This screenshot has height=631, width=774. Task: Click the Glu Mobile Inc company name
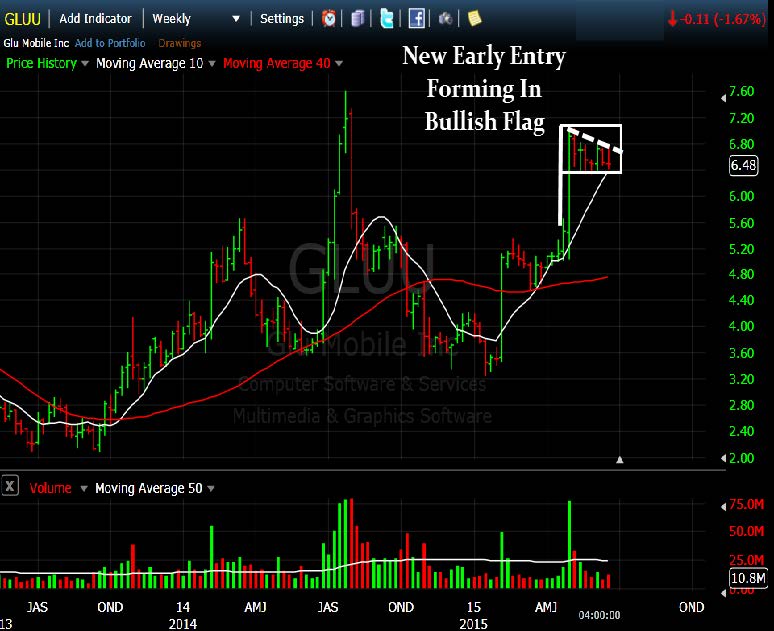pyautogui.click(x=36, y=43)
